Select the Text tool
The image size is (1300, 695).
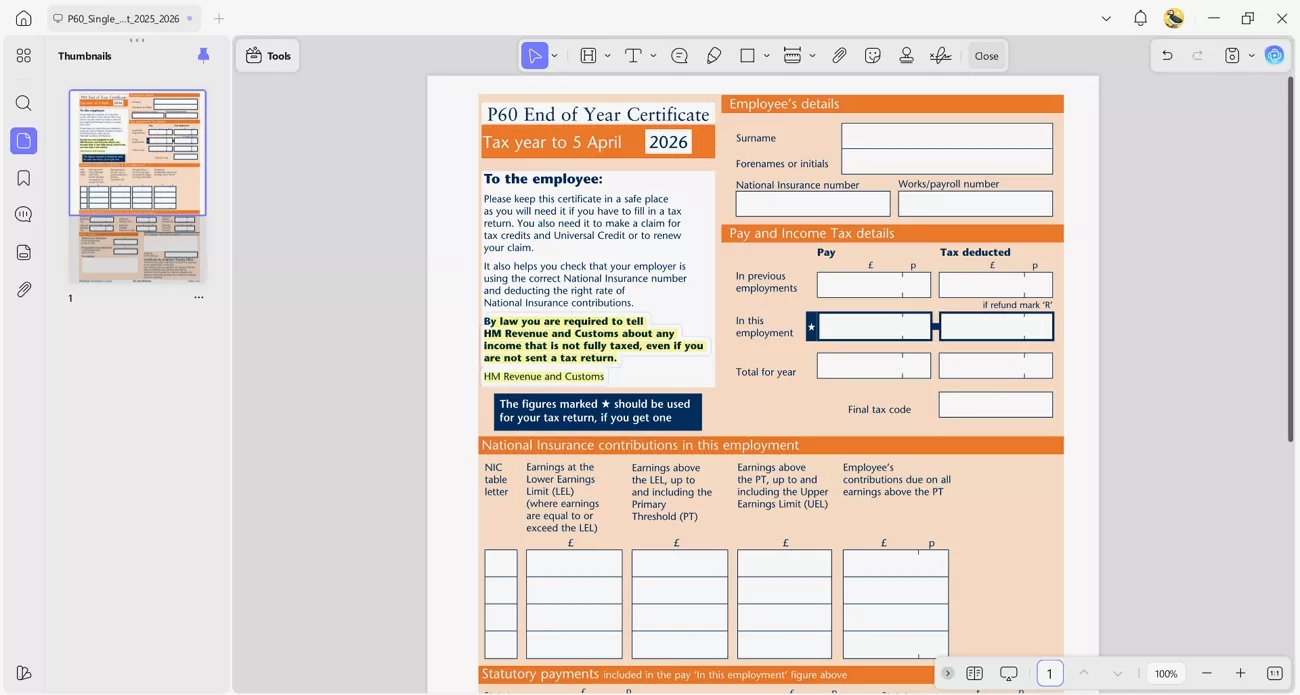pos(633,56)
